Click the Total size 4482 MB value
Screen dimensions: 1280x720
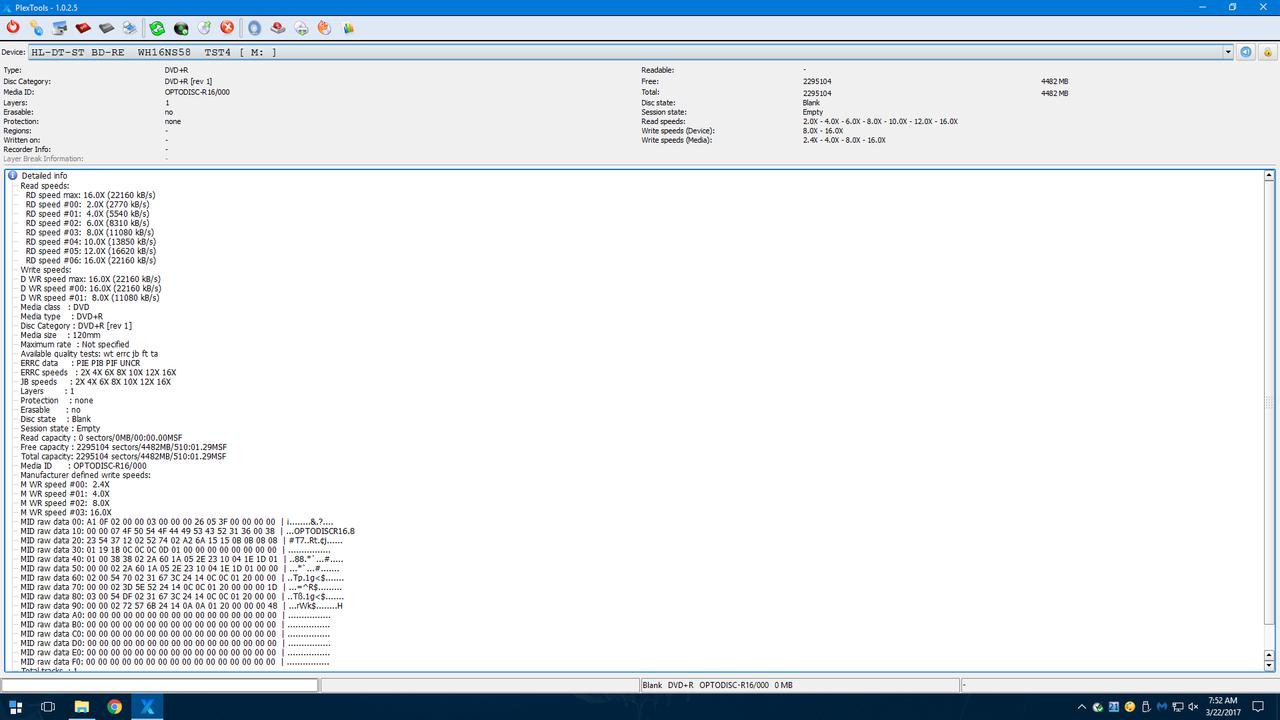[x=1054, y=93]
